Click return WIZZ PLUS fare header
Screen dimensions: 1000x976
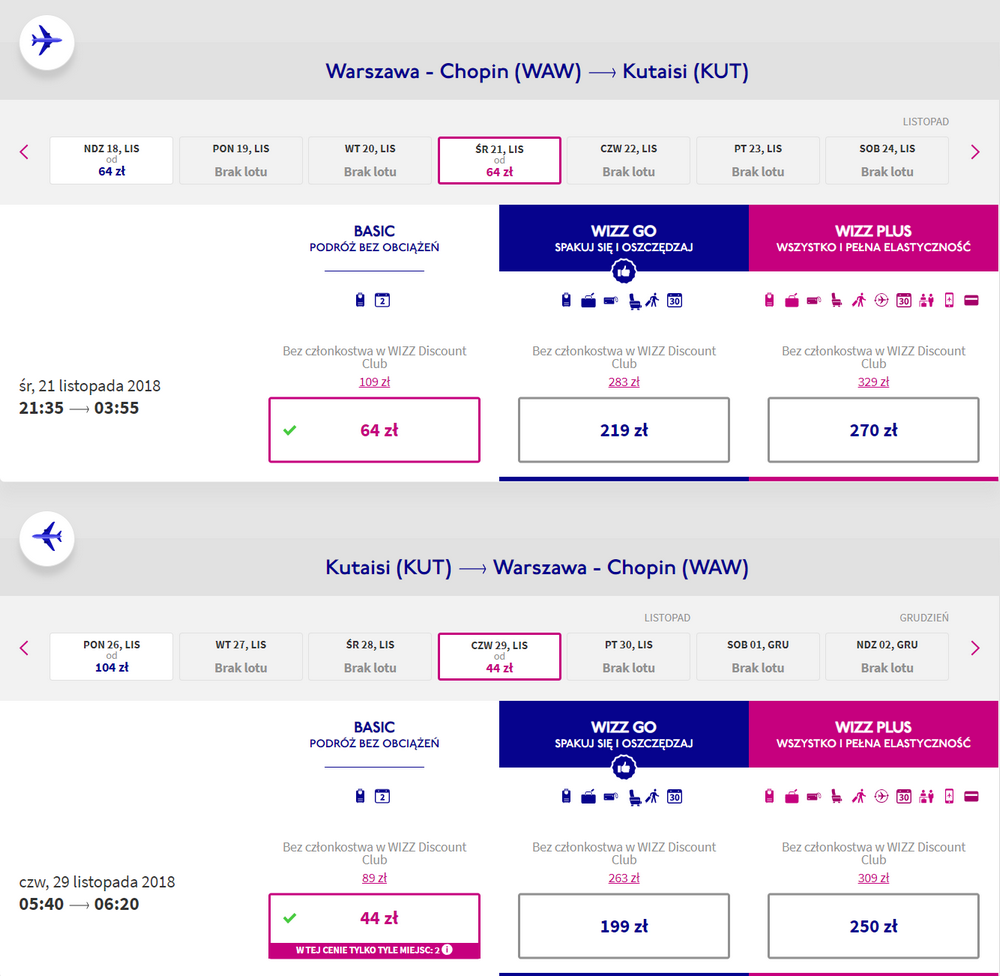pos(873,734)
